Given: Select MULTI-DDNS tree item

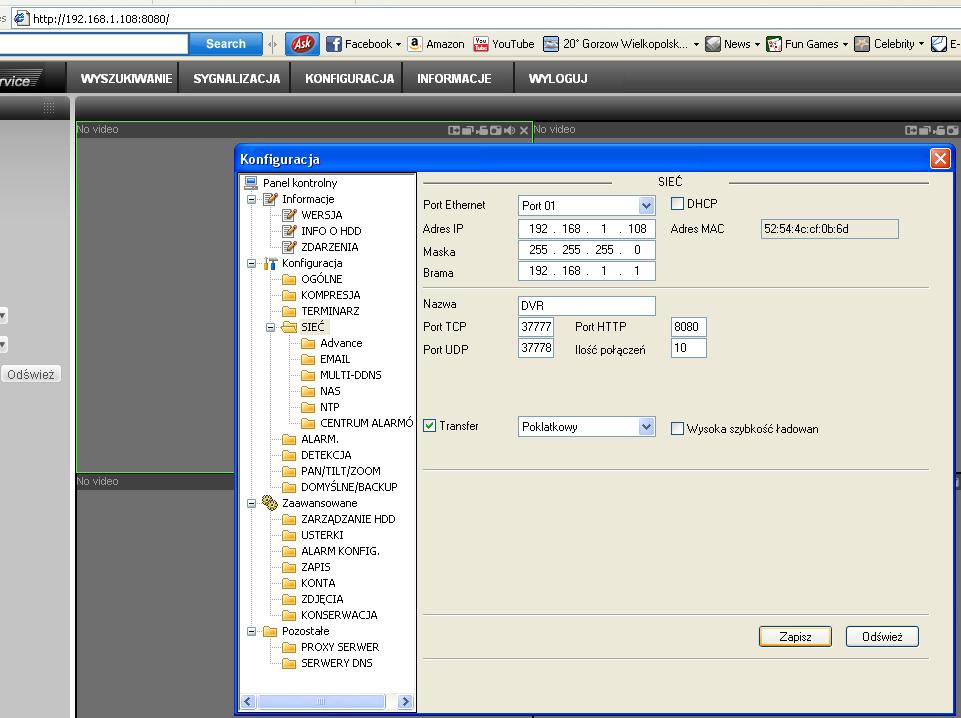Looking at the screenshot, I should coord(351,375).
